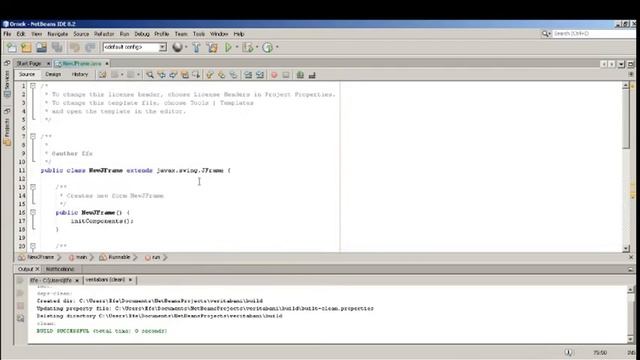Open the Debug Project dropdown arrow
Screen dimensions: 640x360
[x=257, y=47]
